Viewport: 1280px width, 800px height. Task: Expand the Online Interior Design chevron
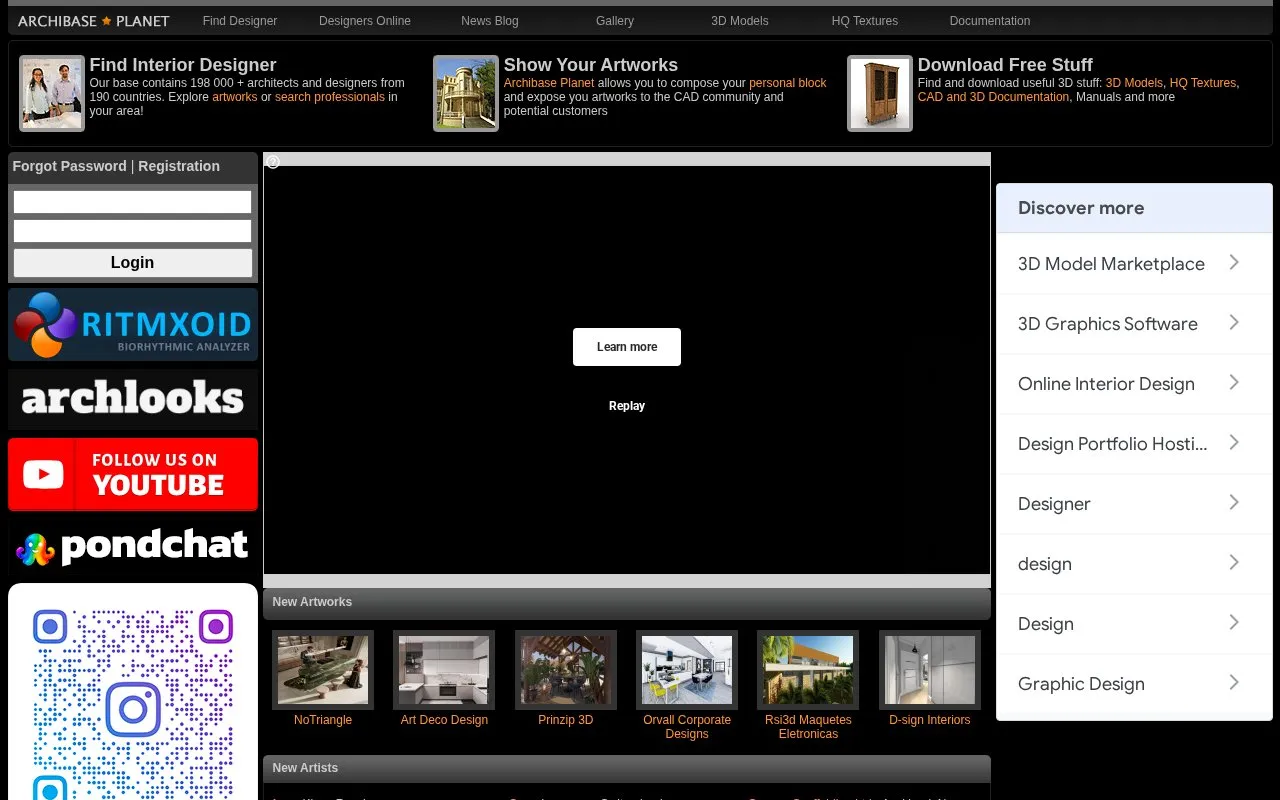[x=1234, y=383]
